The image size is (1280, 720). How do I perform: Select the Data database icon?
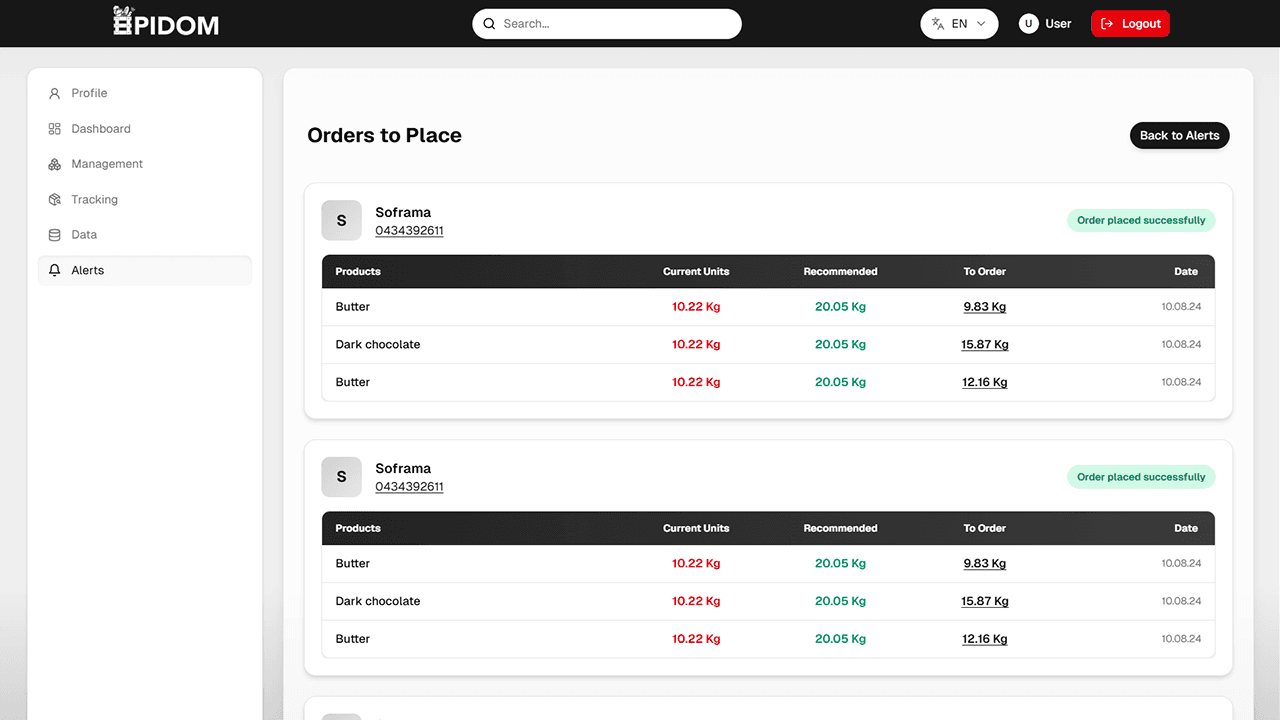54,234
